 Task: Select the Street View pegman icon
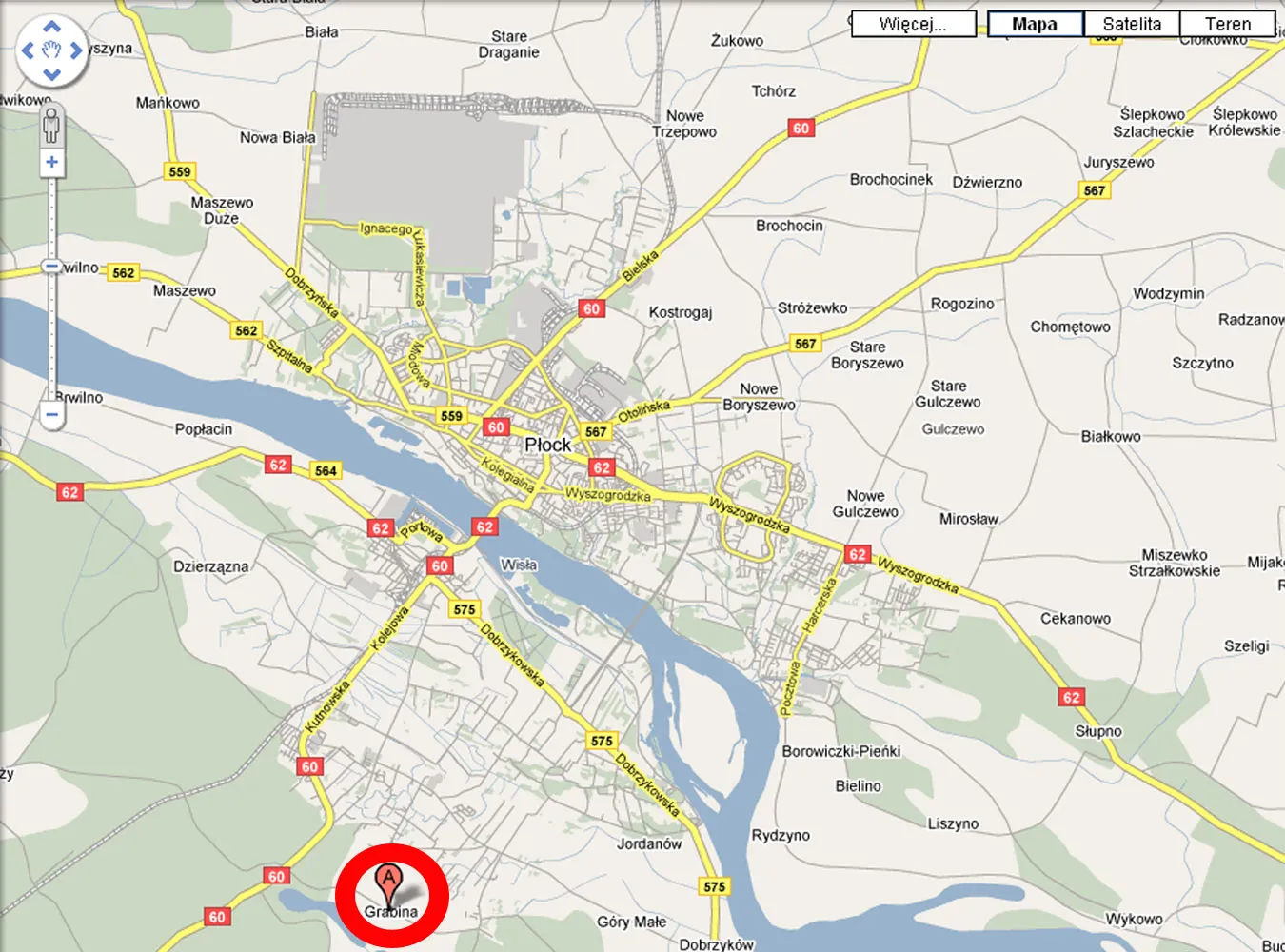point(51,127)
